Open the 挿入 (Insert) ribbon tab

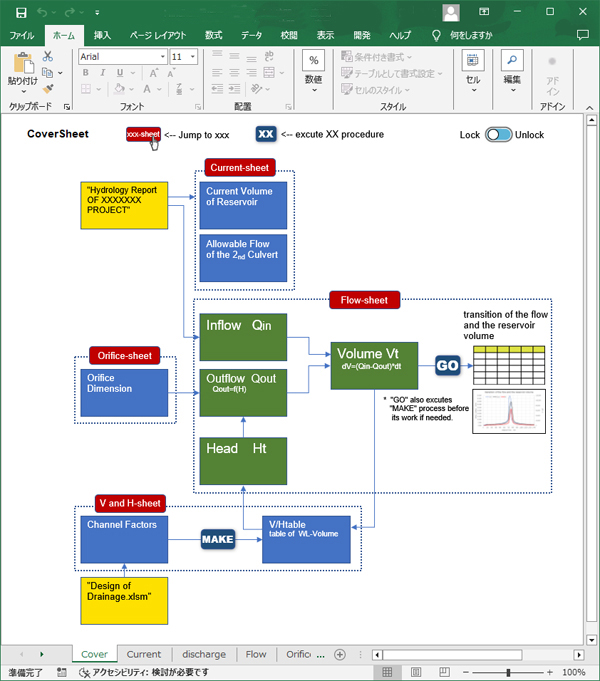(x=102, y=35)
